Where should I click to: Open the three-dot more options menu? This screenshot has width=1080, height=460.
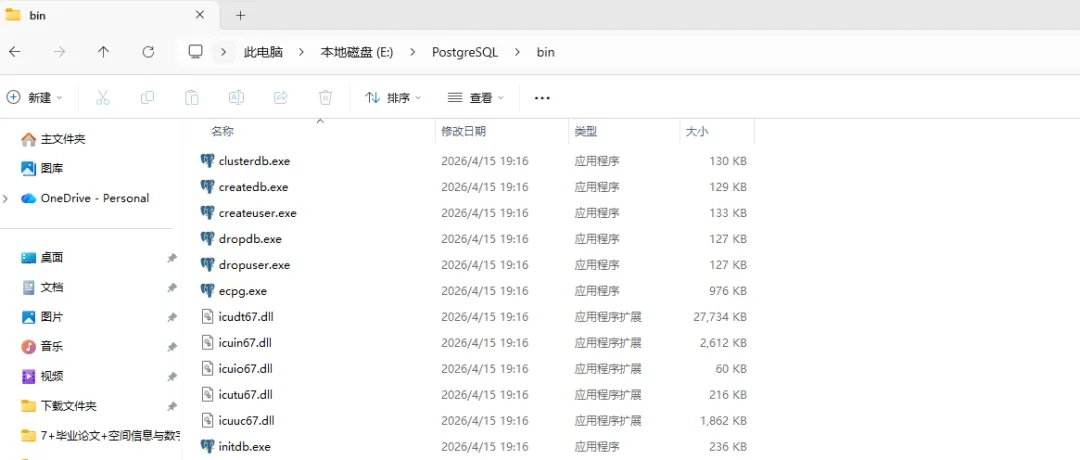pyautogui.click(x=542, y=98)
